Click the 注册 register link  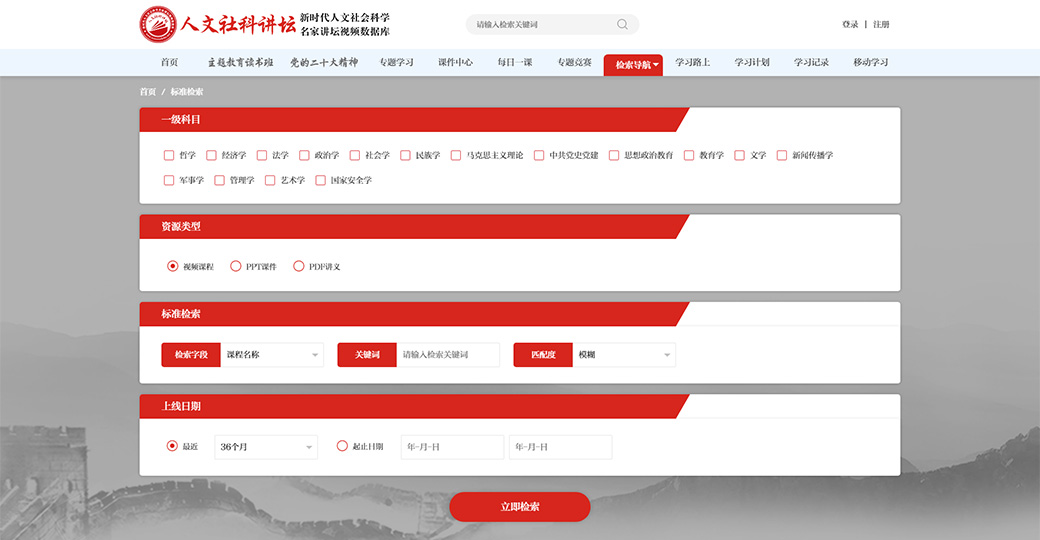[881, 24]
